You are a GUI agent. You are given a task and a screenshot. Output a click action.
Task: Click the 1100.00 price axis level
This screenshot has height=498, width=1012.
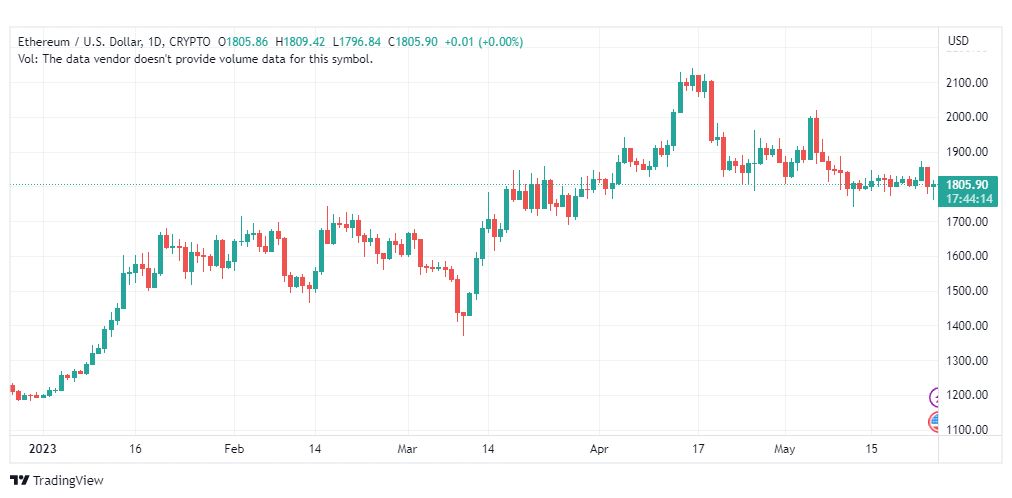[x=967, y=430]
